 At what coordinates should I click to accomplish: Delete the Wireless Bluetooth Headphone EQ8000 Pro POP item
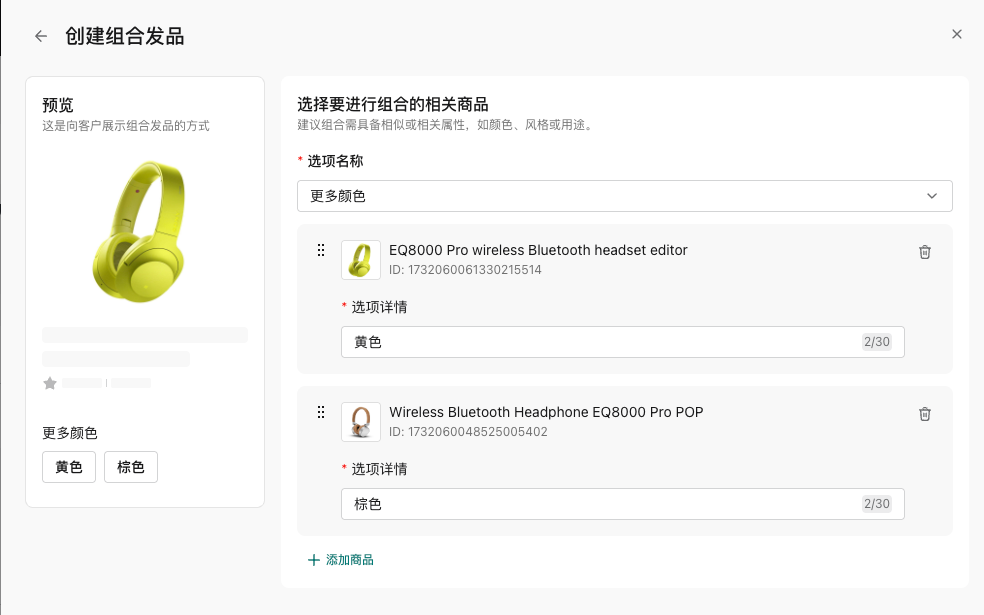pos(925,414)
